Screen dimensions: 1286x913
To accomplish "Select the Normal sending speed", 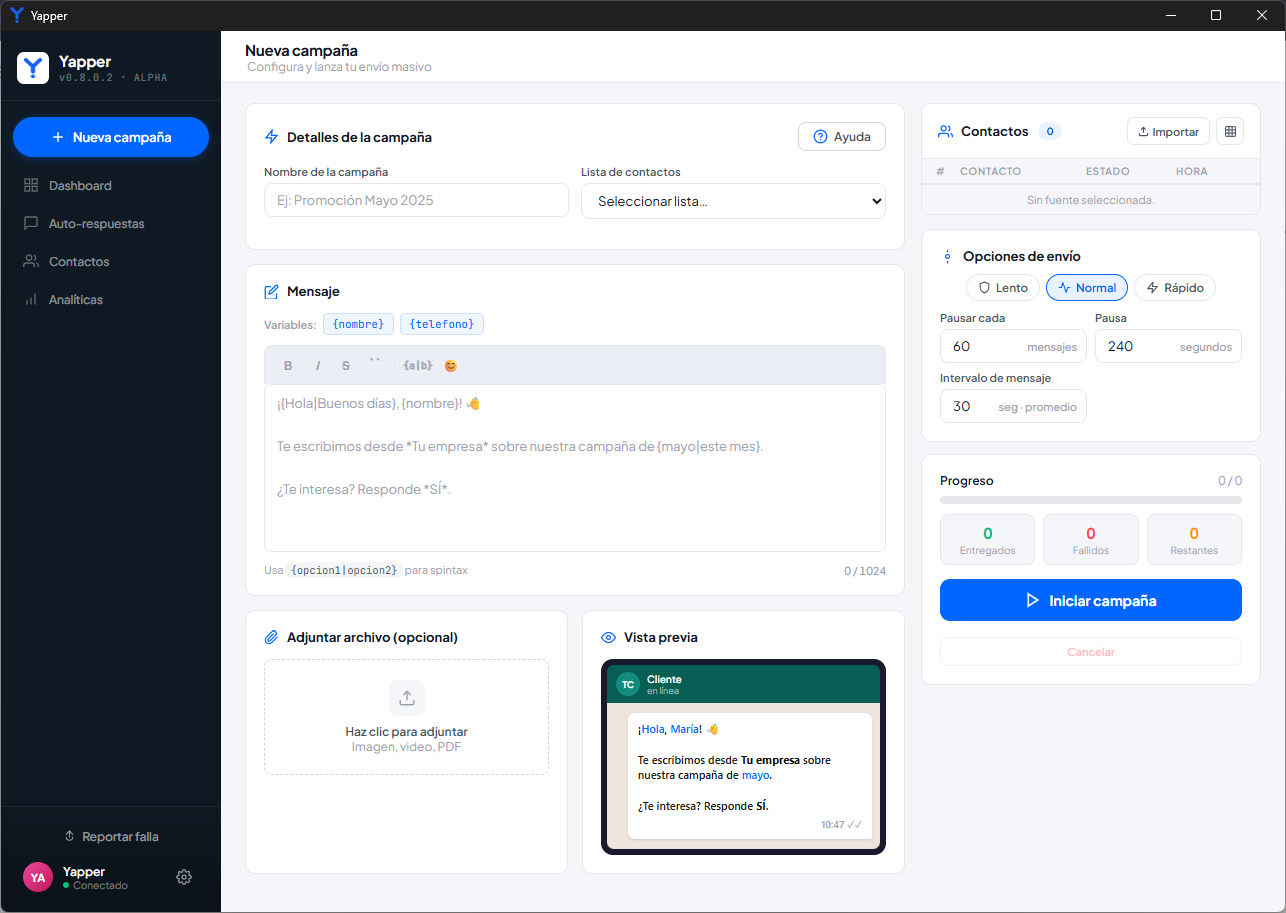I will pyautogui.click(x=1087, y=288).
